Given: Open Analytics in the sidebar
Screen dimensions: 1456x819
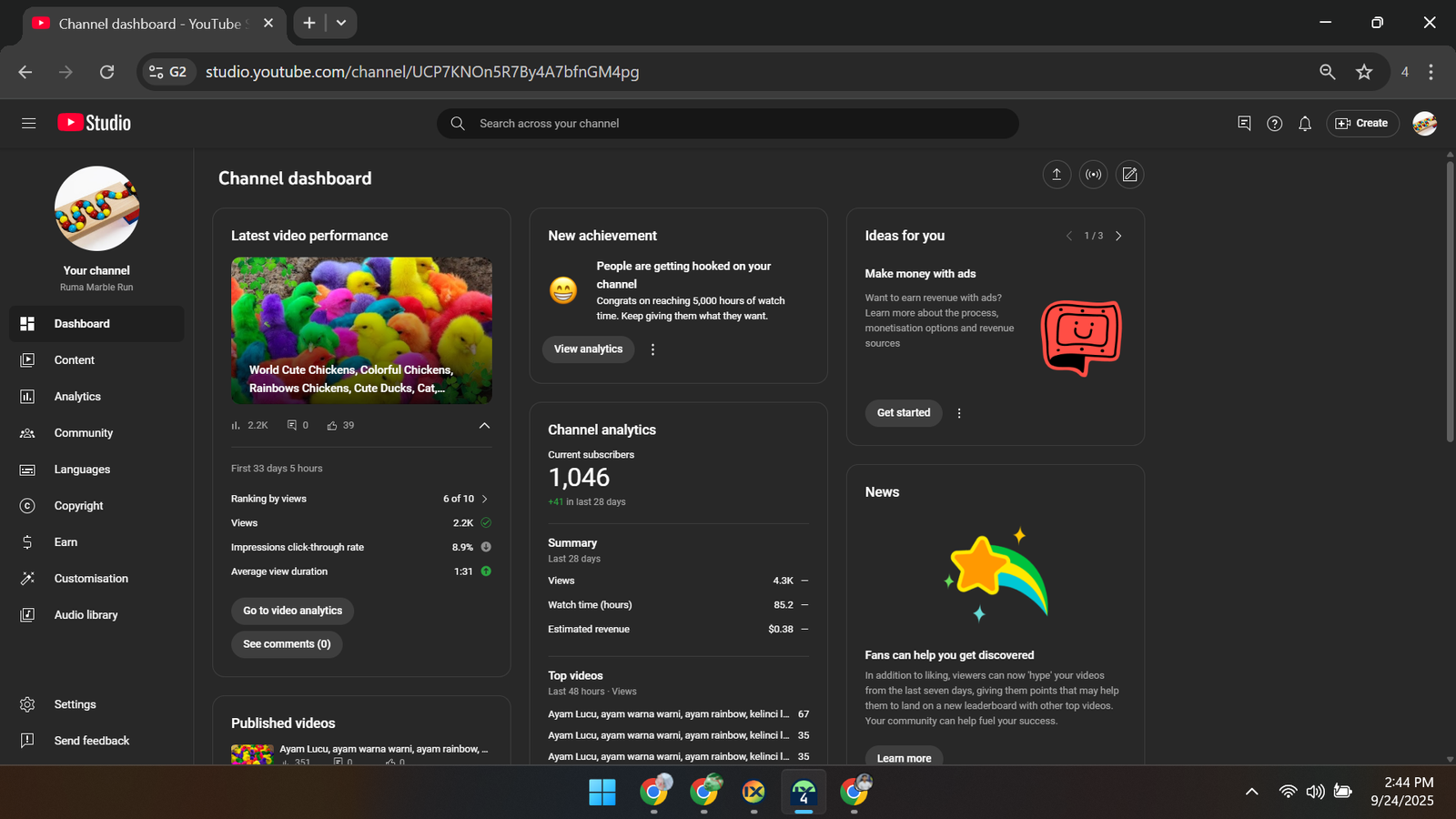Looking at the screenshot, I should [x=77, y=397].
